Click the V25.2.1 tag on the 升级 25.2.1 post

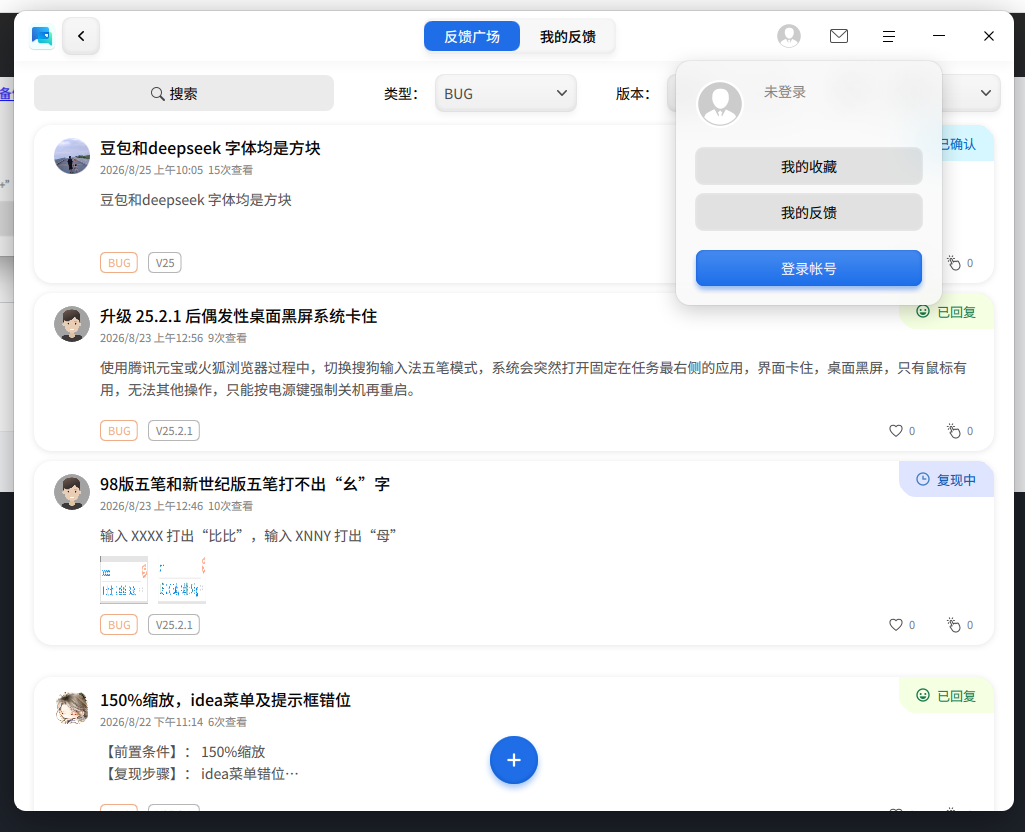point(174,431)
